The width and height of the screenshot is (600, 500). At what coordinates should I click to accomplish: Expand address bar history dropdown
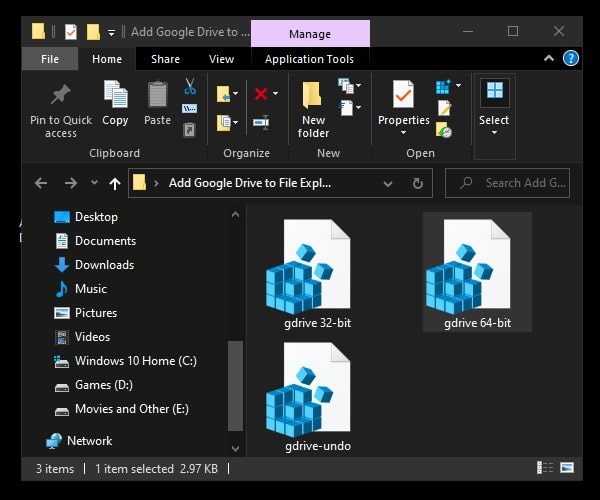(x=388, y=184)
